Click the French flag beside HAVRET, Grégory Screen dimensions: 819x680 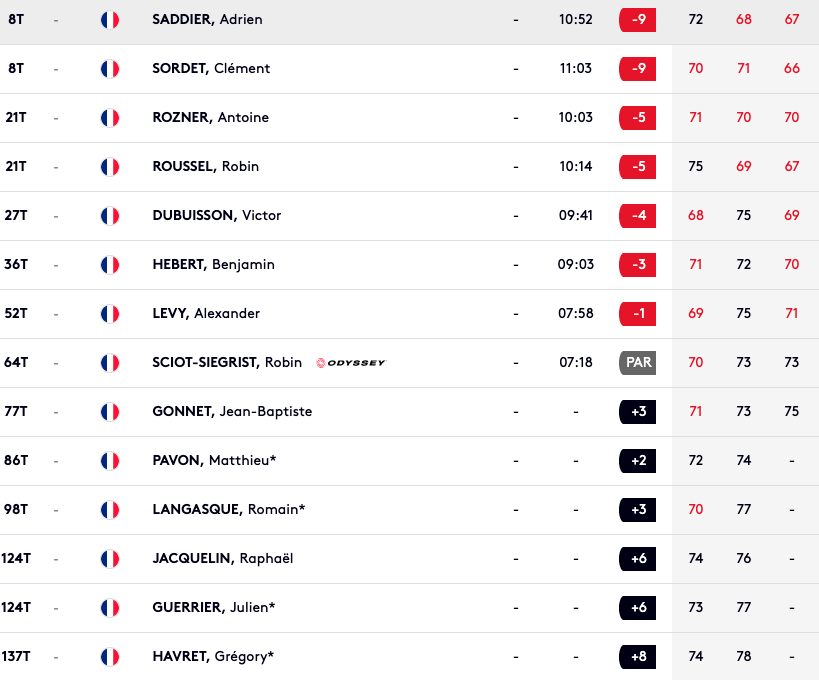tap(110, 657)
